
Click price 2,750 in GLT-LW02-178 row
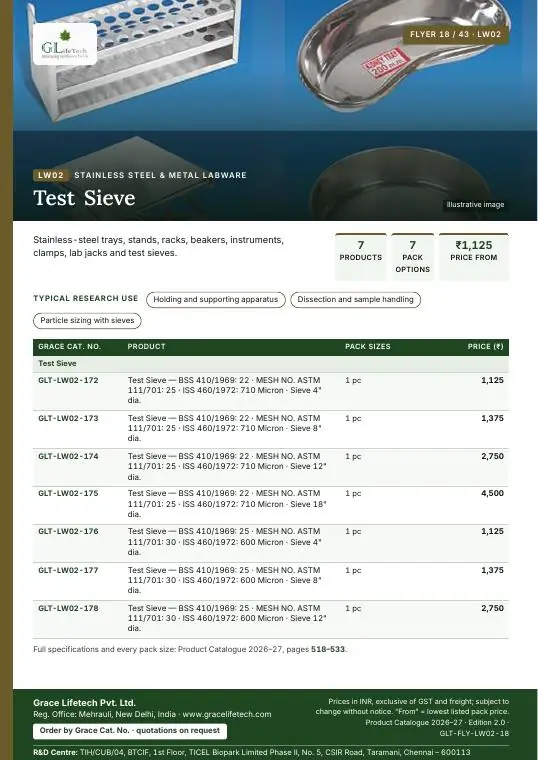(492, 608)
